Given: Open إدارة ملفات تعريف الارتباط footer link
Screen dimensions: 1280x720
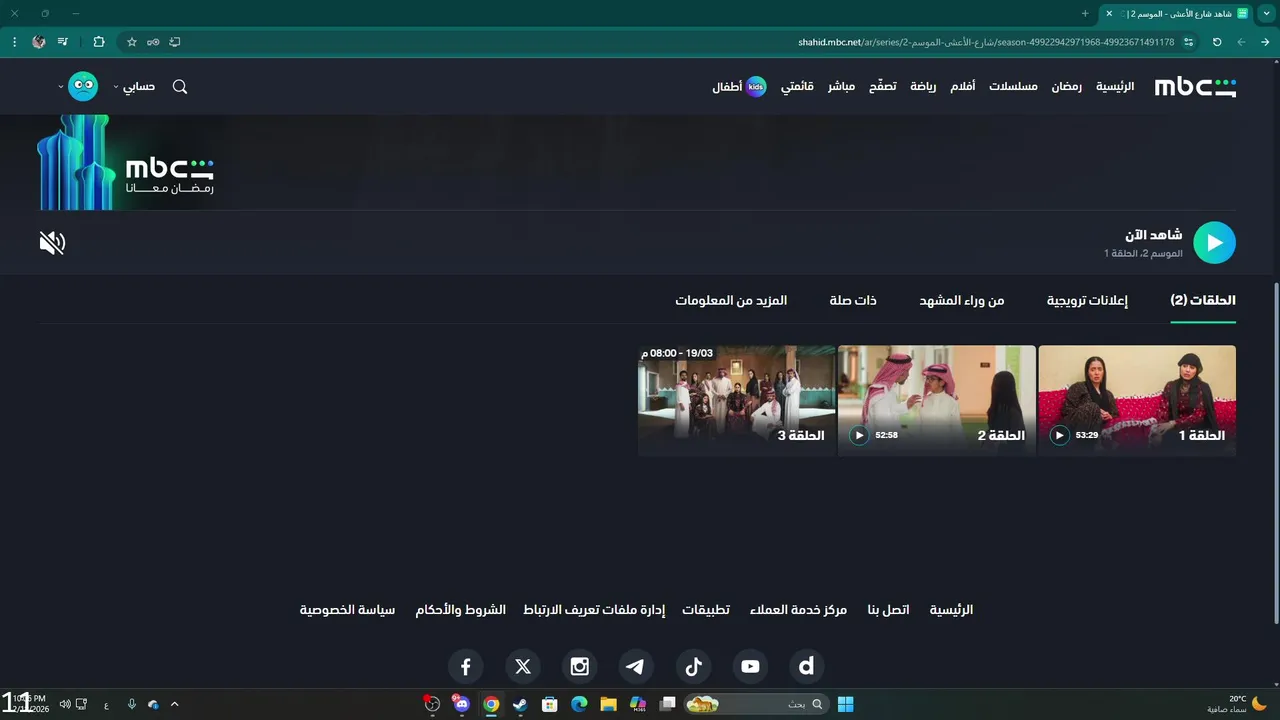Looking at the screenshot, I should click(594, 610).
